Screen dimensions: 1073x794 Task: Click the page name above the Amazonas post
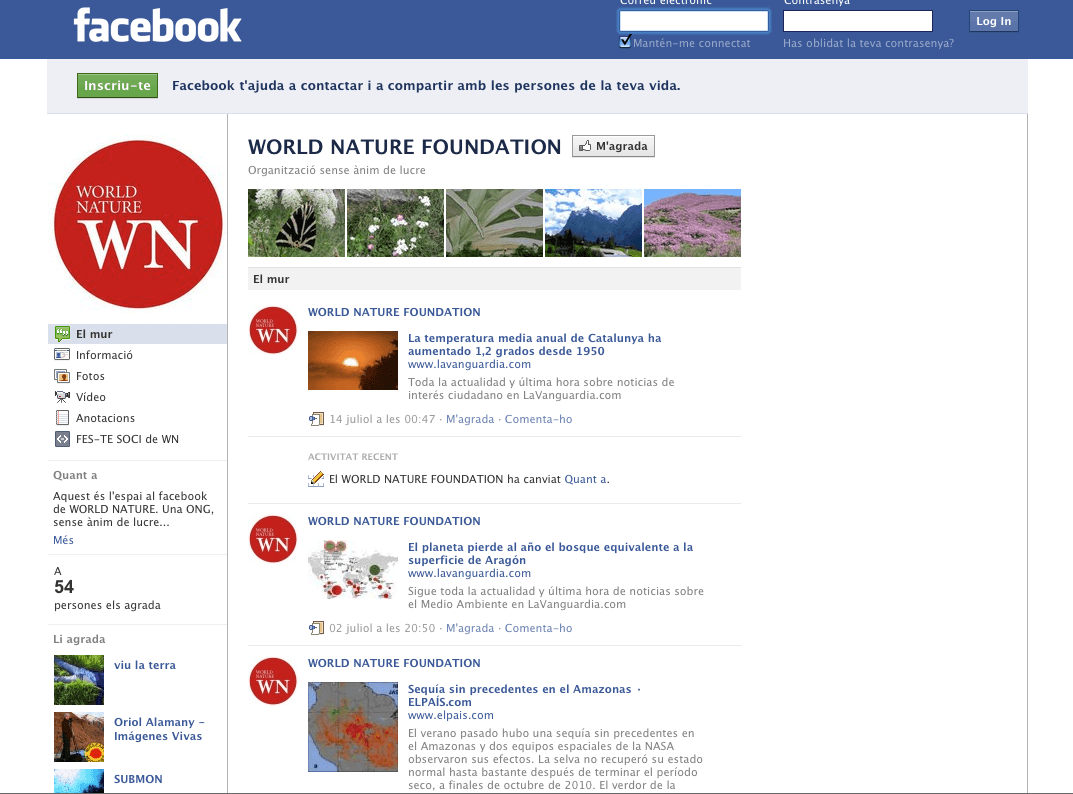pos(394,663)
